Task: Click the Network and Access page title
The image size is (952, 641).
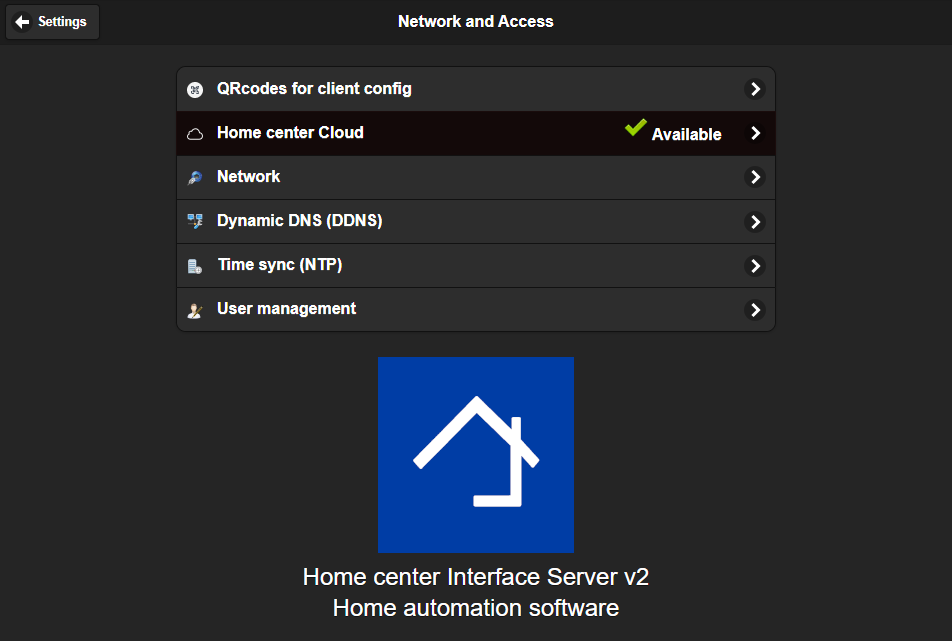Action: tap(475, 21)
